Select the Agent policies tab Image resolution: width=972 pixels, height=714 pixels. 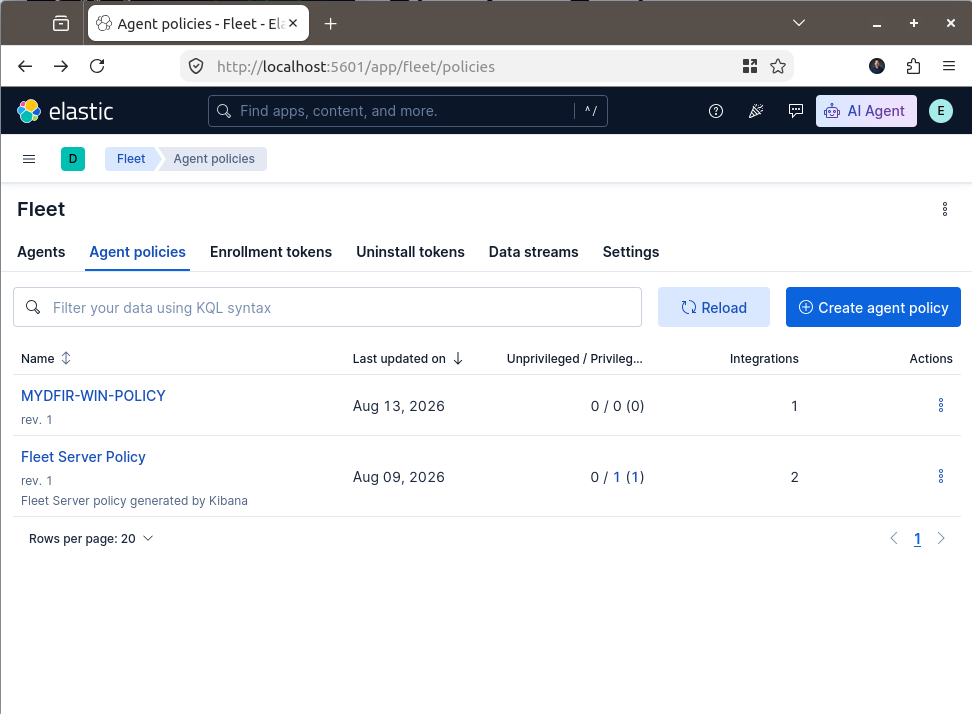pyautogui.click(x=137, y=252)
